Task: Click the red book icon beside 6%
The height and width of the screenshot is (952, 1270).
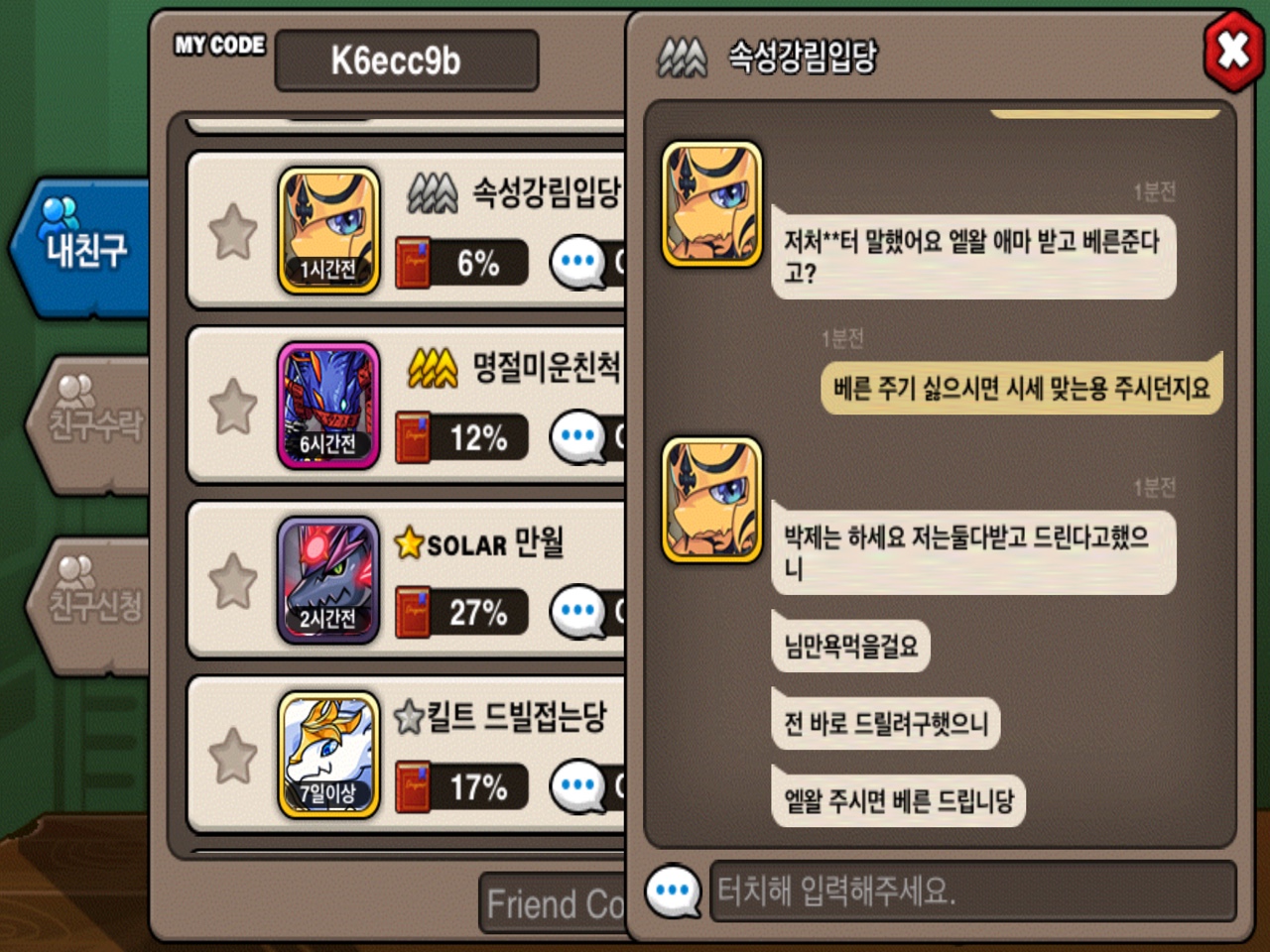Action: 413,263
